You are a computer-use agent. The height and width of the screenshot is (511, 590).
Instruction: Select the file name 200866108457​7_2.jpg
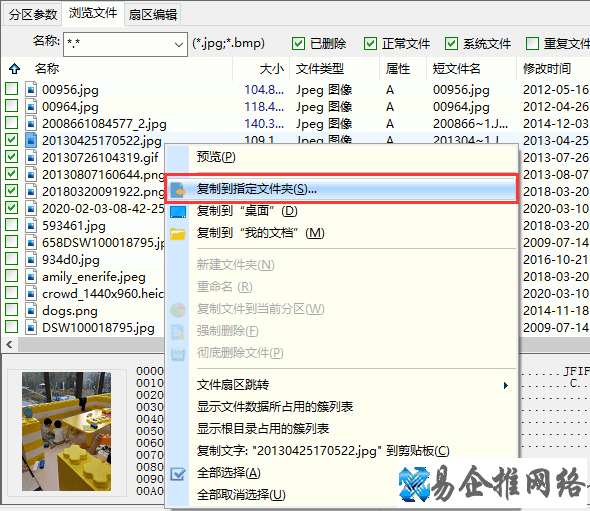(x=104, y=124)
